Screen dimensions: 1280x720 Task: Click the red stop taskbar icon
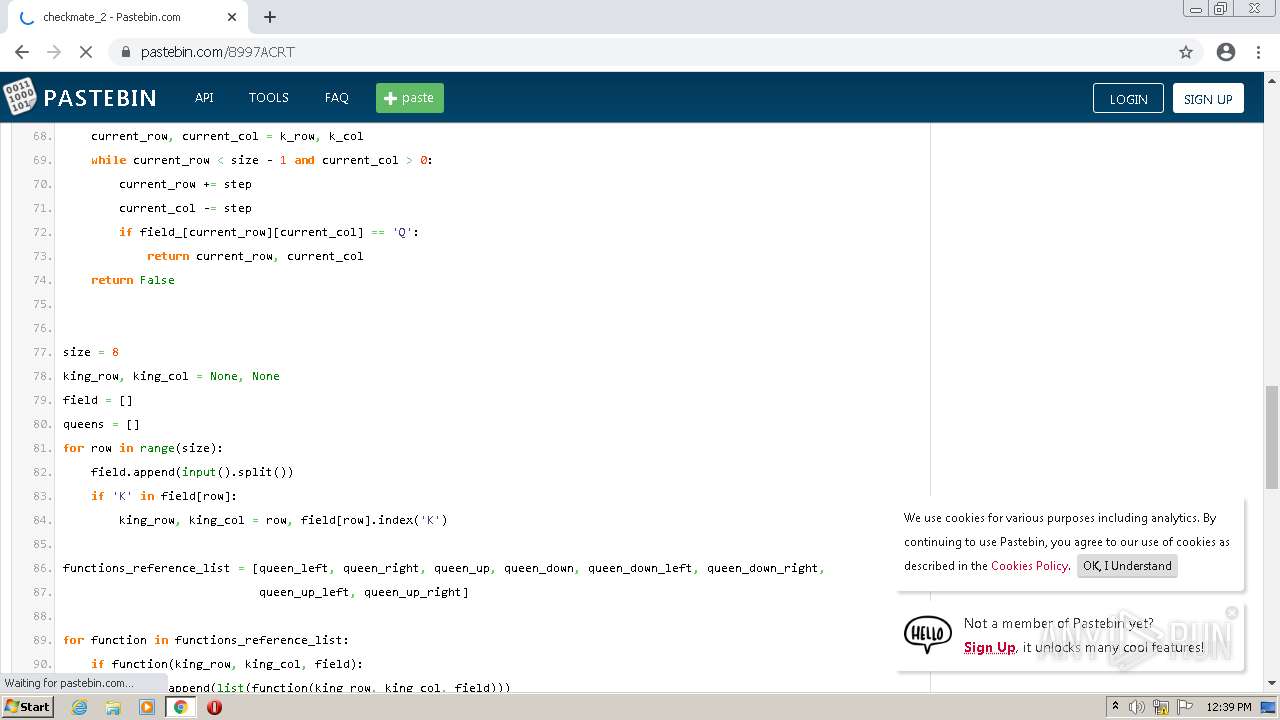click(x=214, y=707)
